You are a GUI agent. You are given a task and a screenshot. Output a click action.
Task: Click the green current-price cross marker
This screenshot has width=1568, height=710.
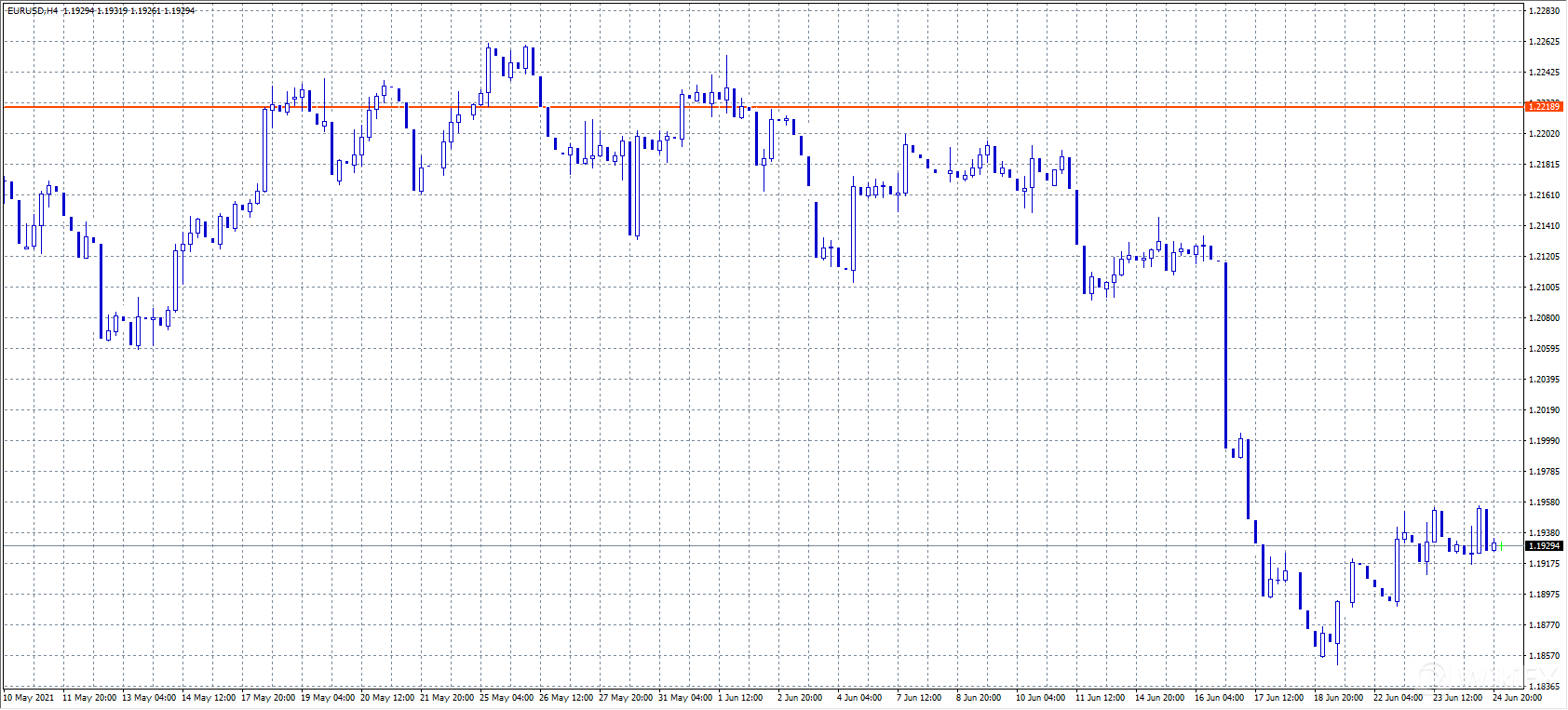point(1501,546)
